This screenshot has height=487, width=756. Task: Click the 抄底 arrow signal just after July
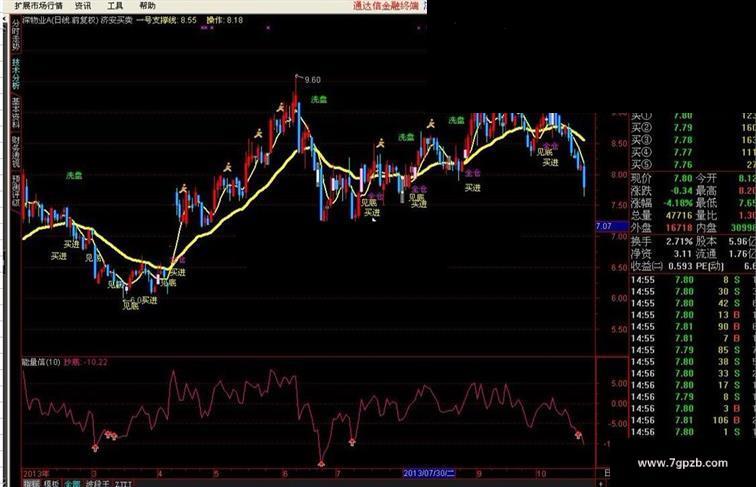(352, 441)
